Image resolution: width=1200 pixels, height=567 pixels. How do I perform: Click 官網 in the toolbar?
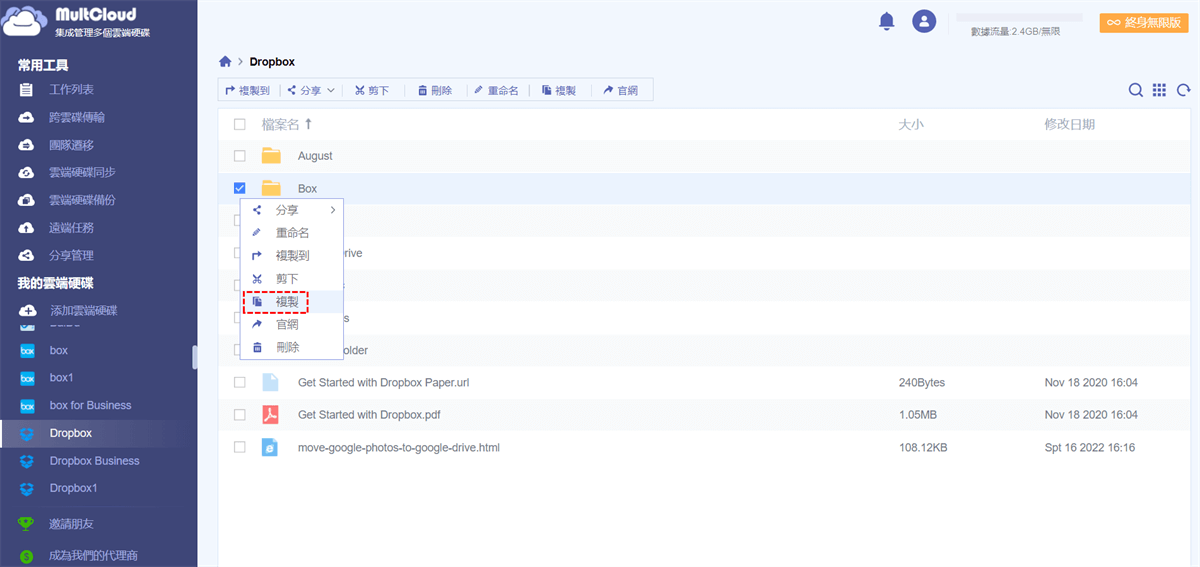(x=621, y=90)
